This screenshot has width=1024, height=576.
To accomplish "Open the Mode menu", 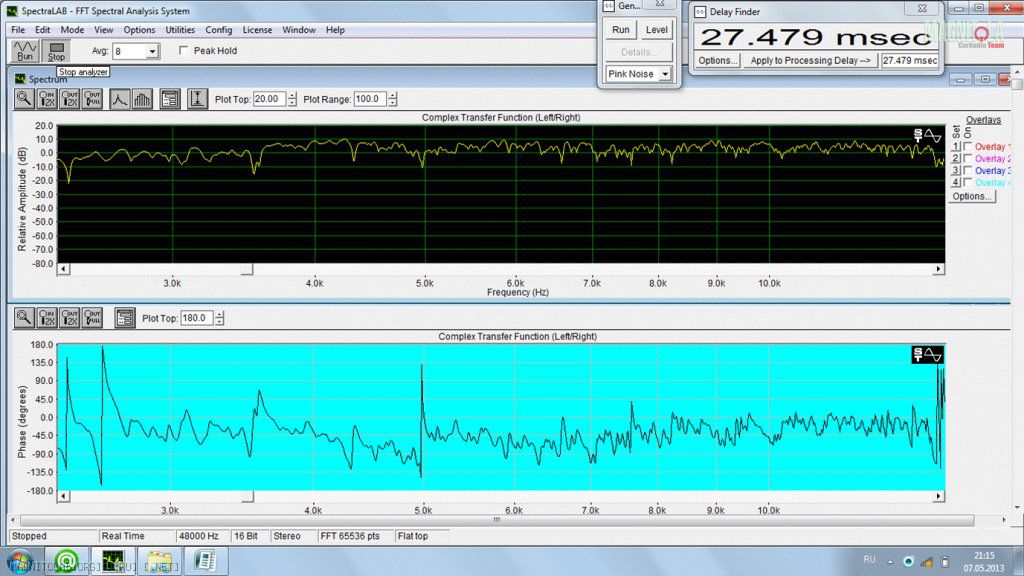I will (72, 30).
